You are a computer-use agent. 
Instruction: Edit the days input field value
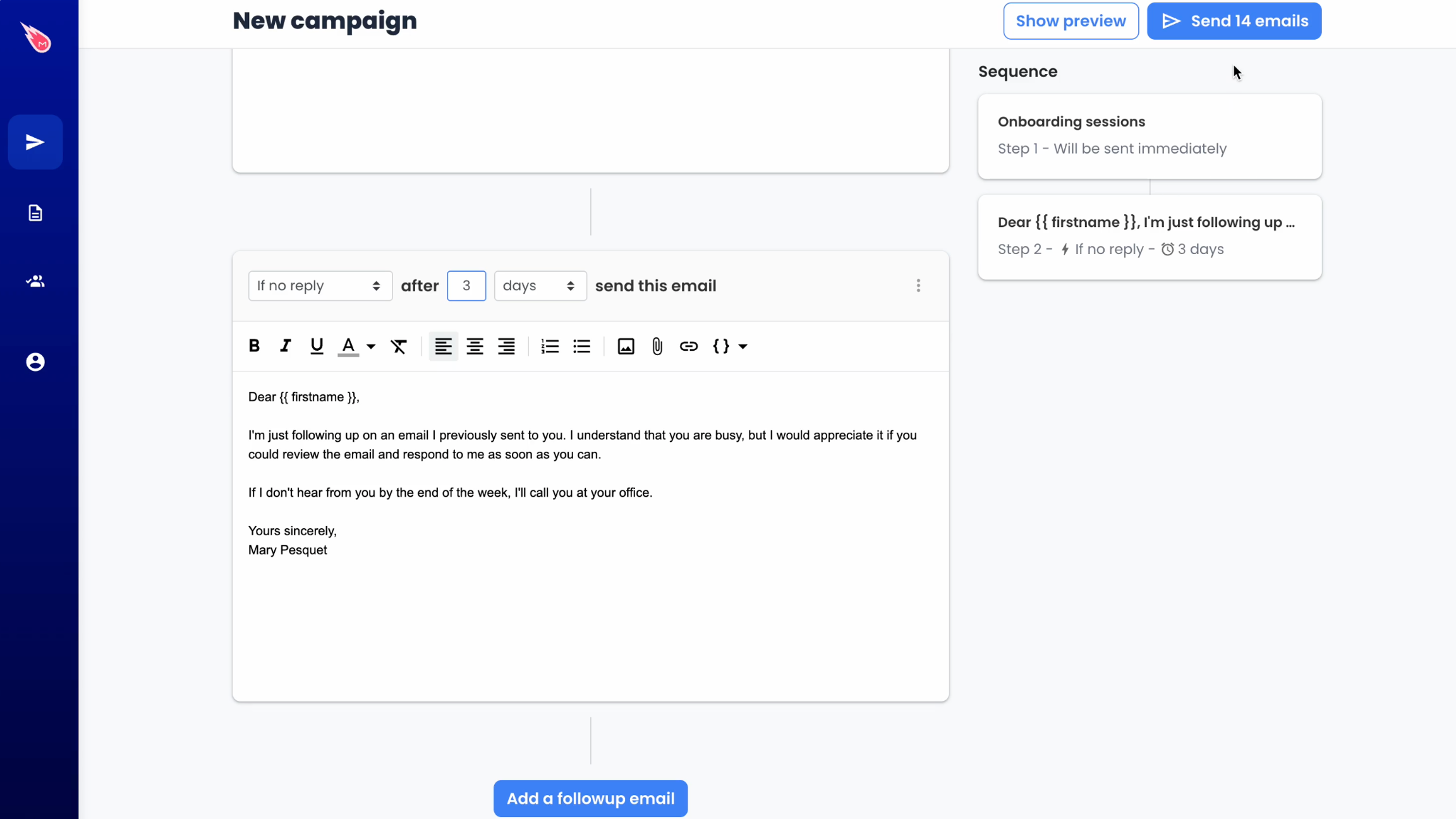(466, 286)
